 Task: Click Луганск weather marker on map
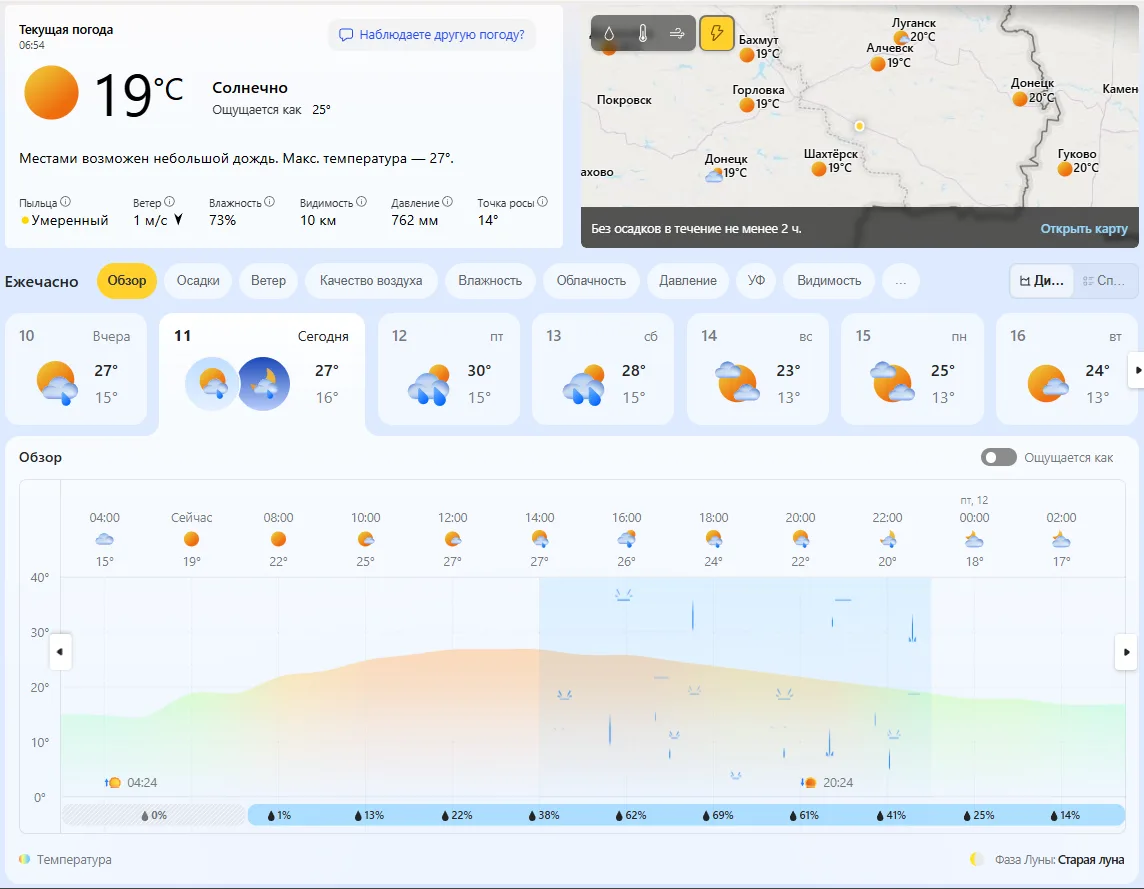pos(901,37)
